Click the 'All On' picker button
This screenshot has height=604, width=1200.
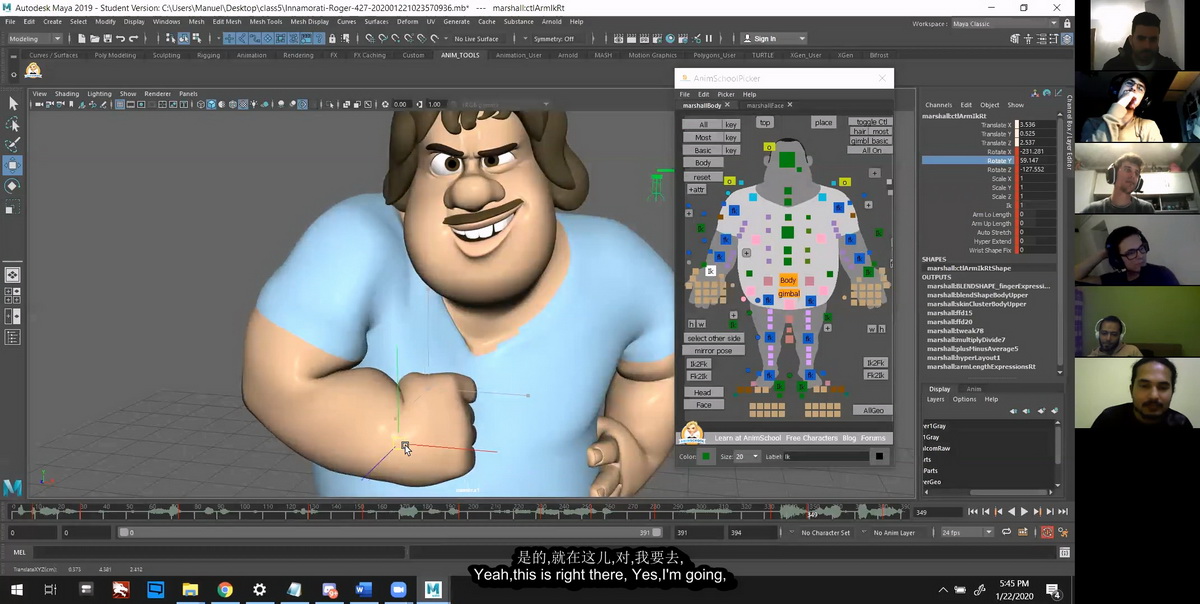coord(872,151)
